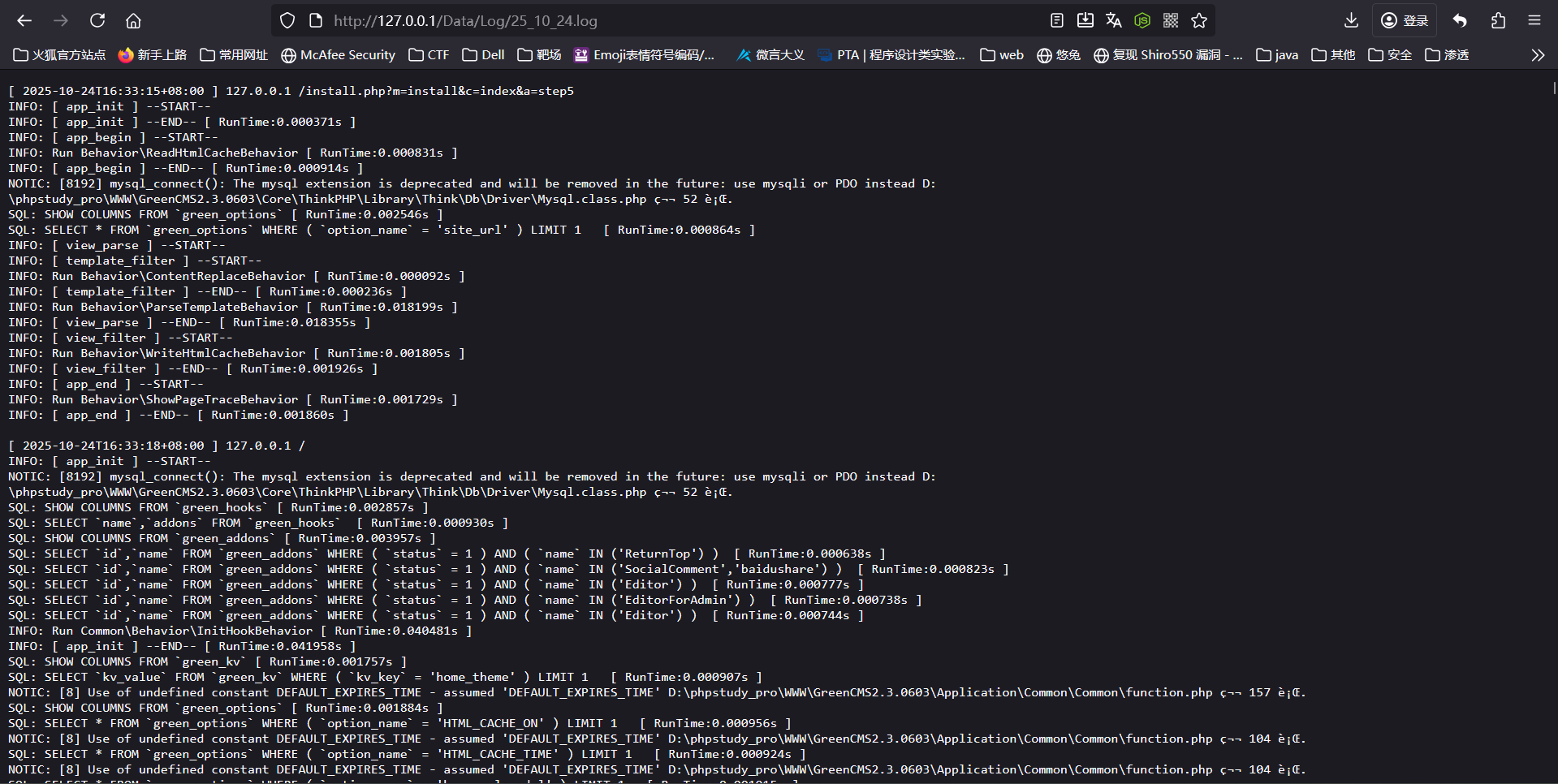Open the downloads panel
This screenshot has width=1558, height=784.
(x=1351, y=20)
